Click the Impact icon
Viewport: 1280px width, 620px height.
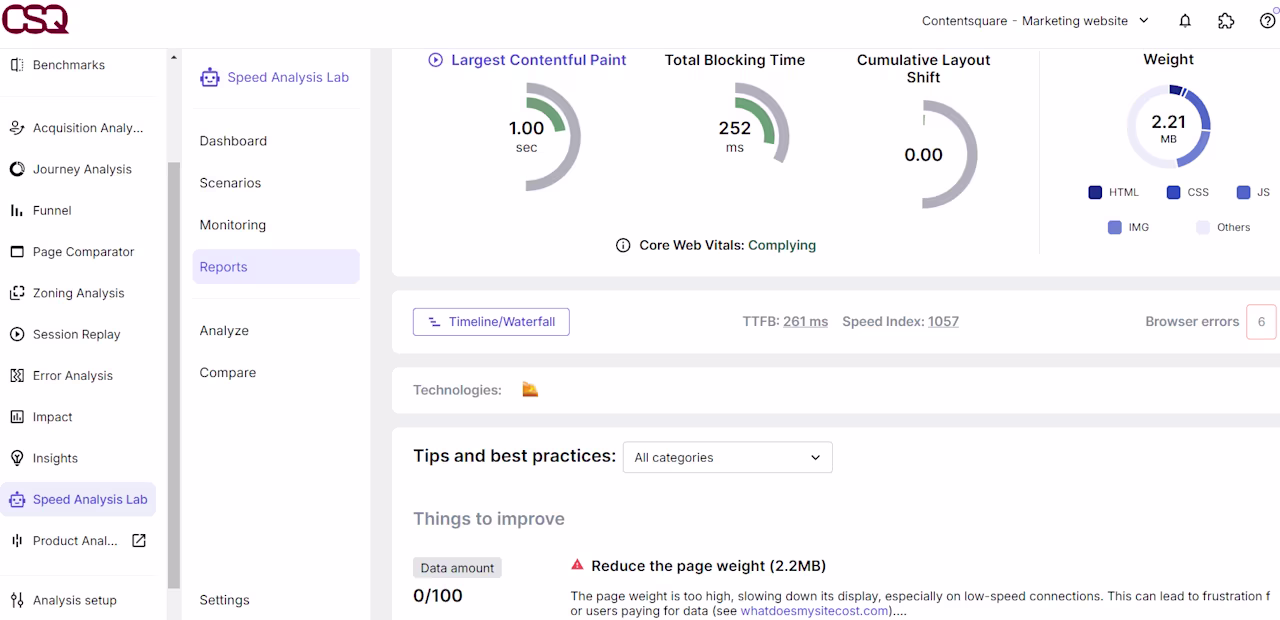[x=17, y=417]
